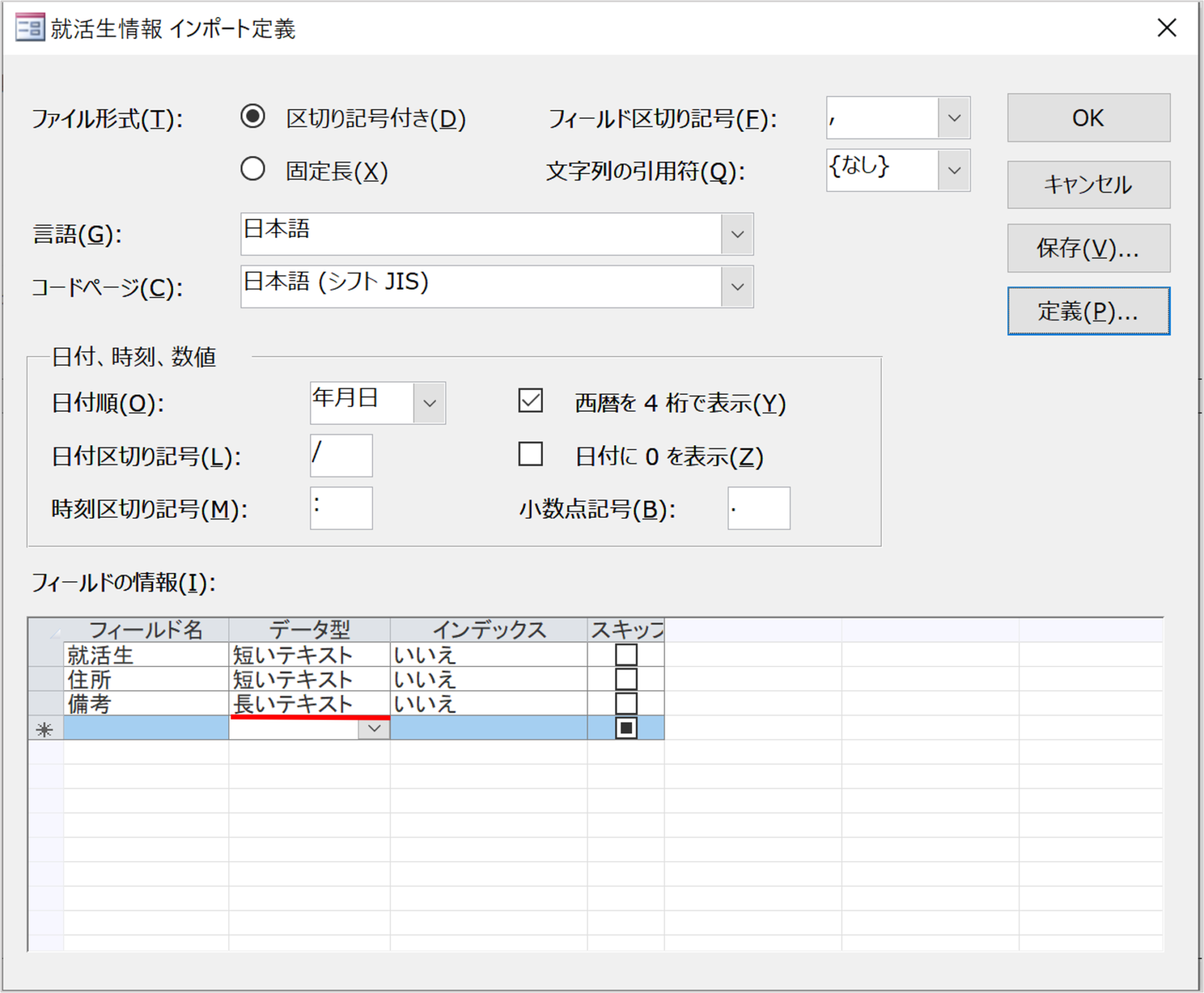Viewport: 1204px width, 993px height.
Task: Click the フィールド名 column header
Action: click(146, 630)
